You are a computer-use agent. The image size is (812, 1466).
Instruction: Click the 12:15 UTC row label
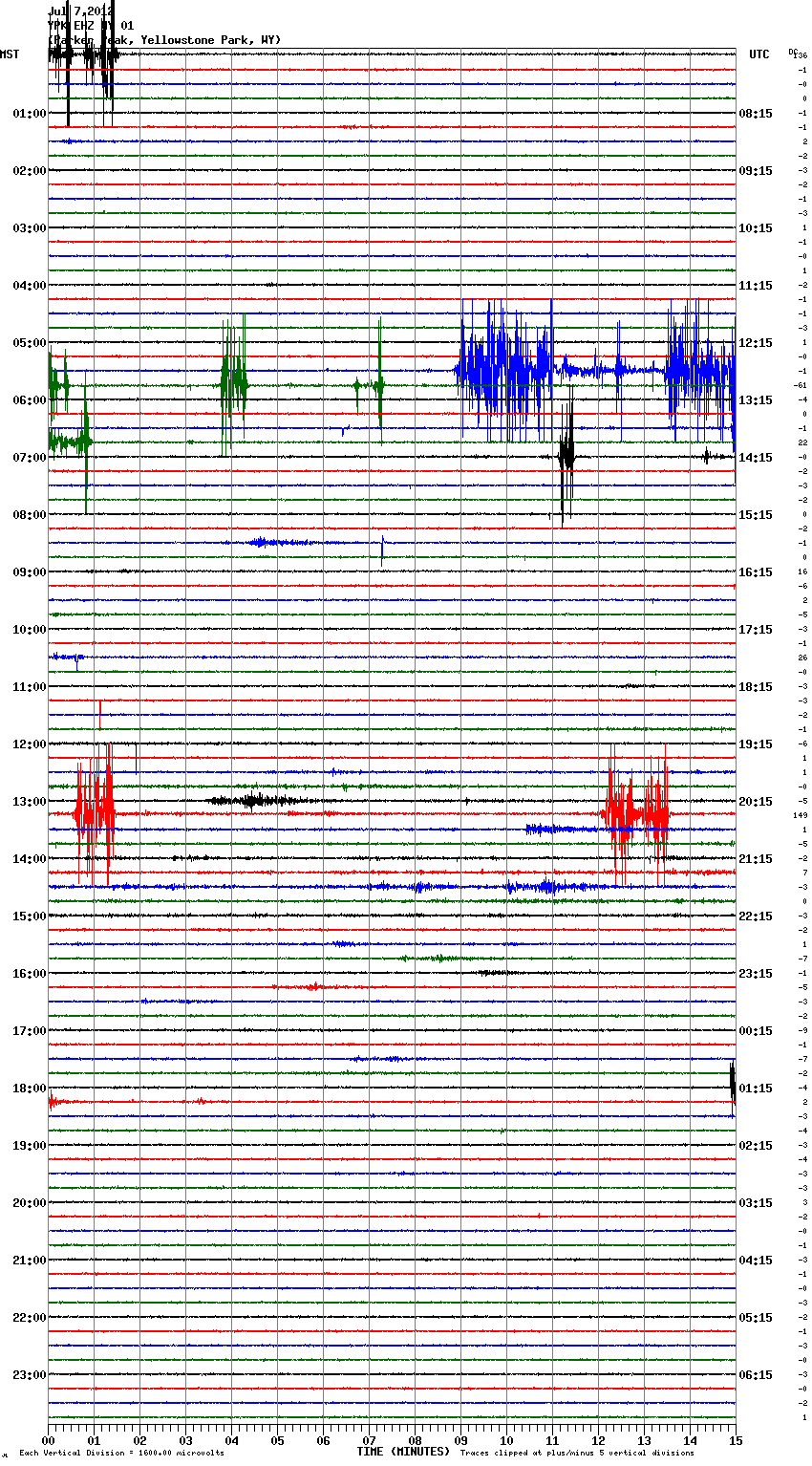[756, 343]
